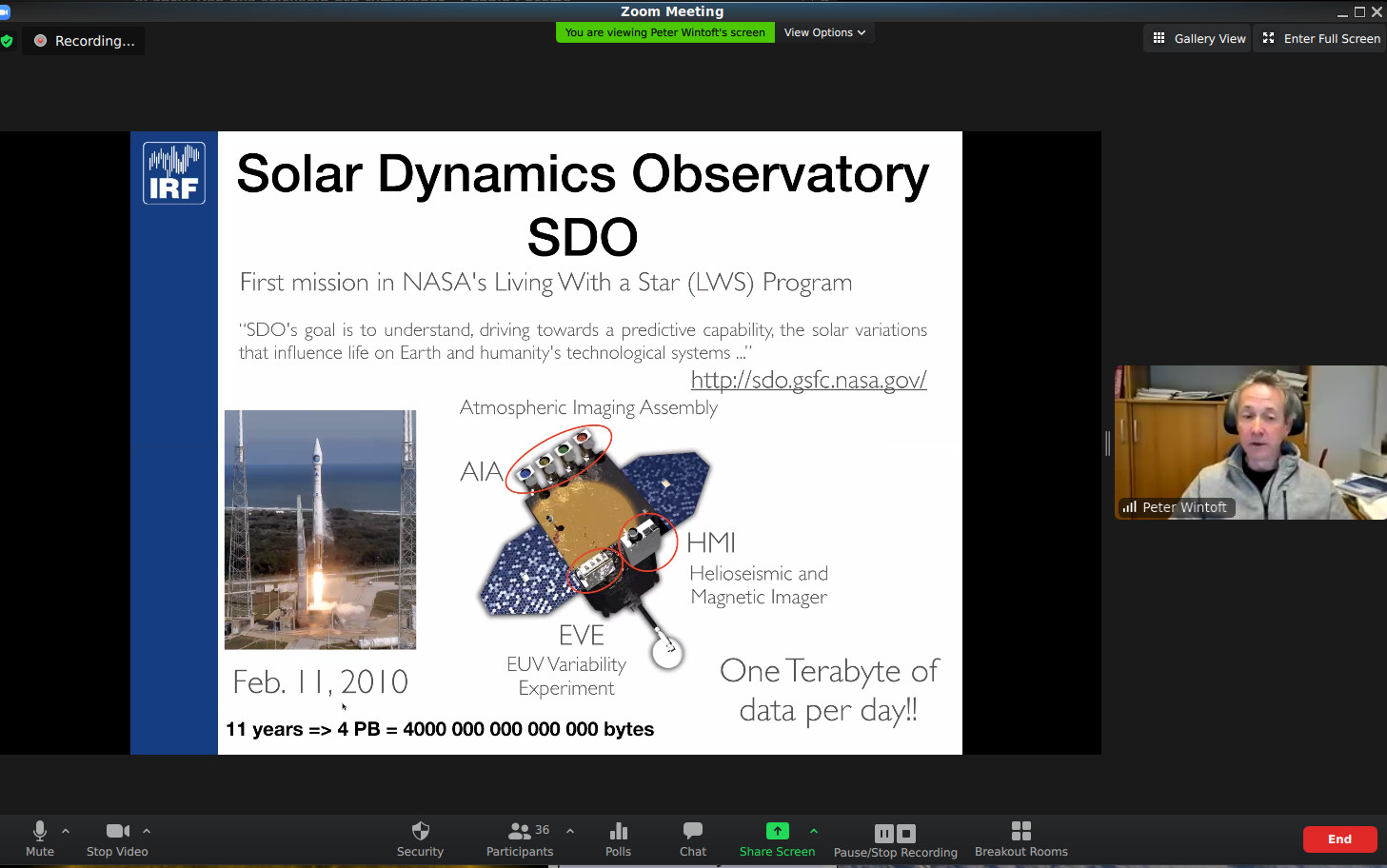1387x868 pixels.
Task: Click the Feb. 11, 2010 date text
Action: [320, 681]
